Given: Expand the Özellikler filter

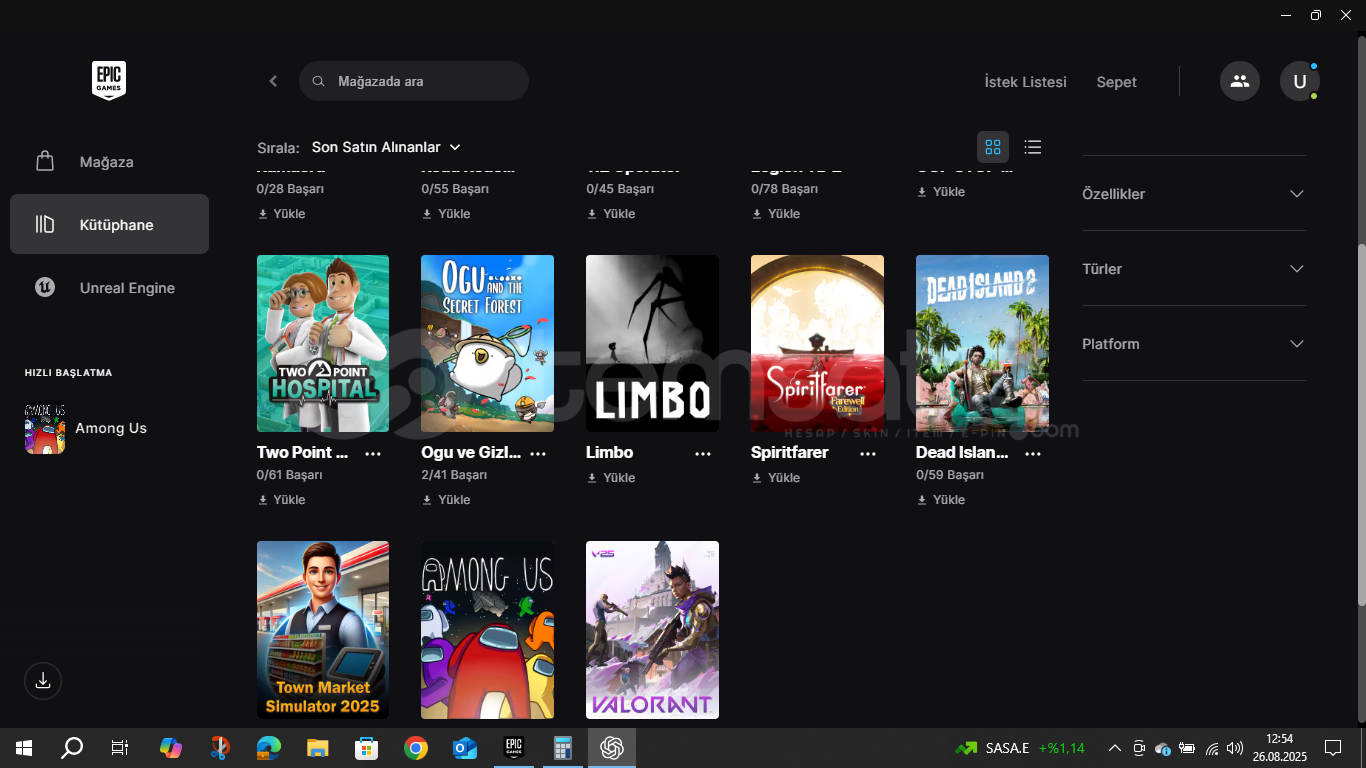Looking at the screenshot, I should click(1194, 194).
